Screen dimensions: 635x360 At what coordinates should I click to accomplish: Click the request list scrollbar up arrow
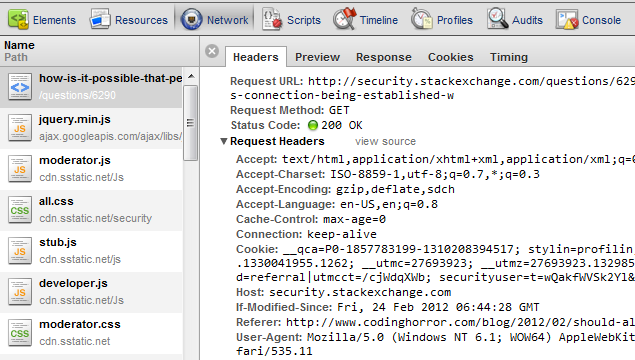click(x=191, y=76)
